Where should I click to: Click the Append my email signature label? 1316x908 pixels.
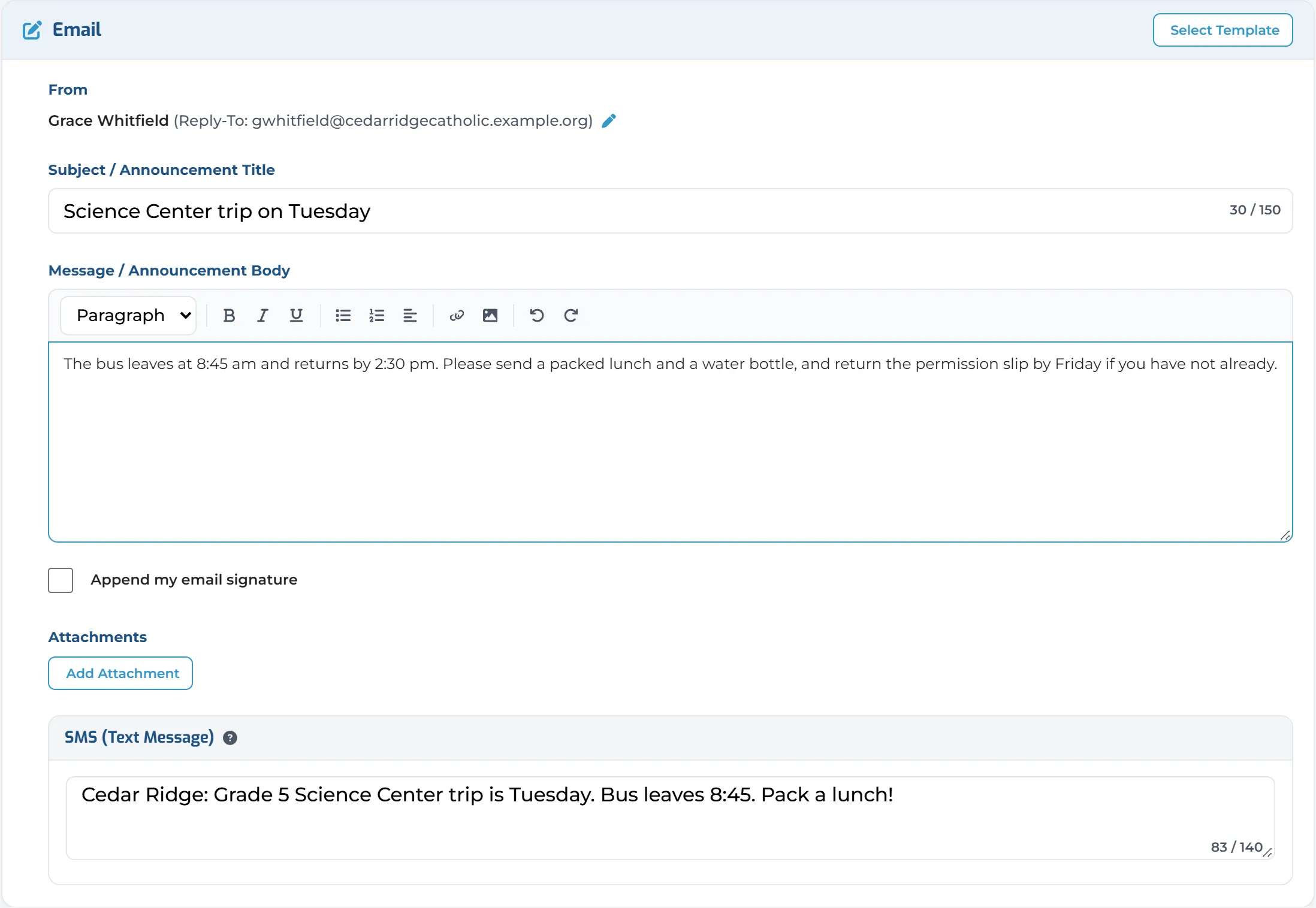pos(194,580)
